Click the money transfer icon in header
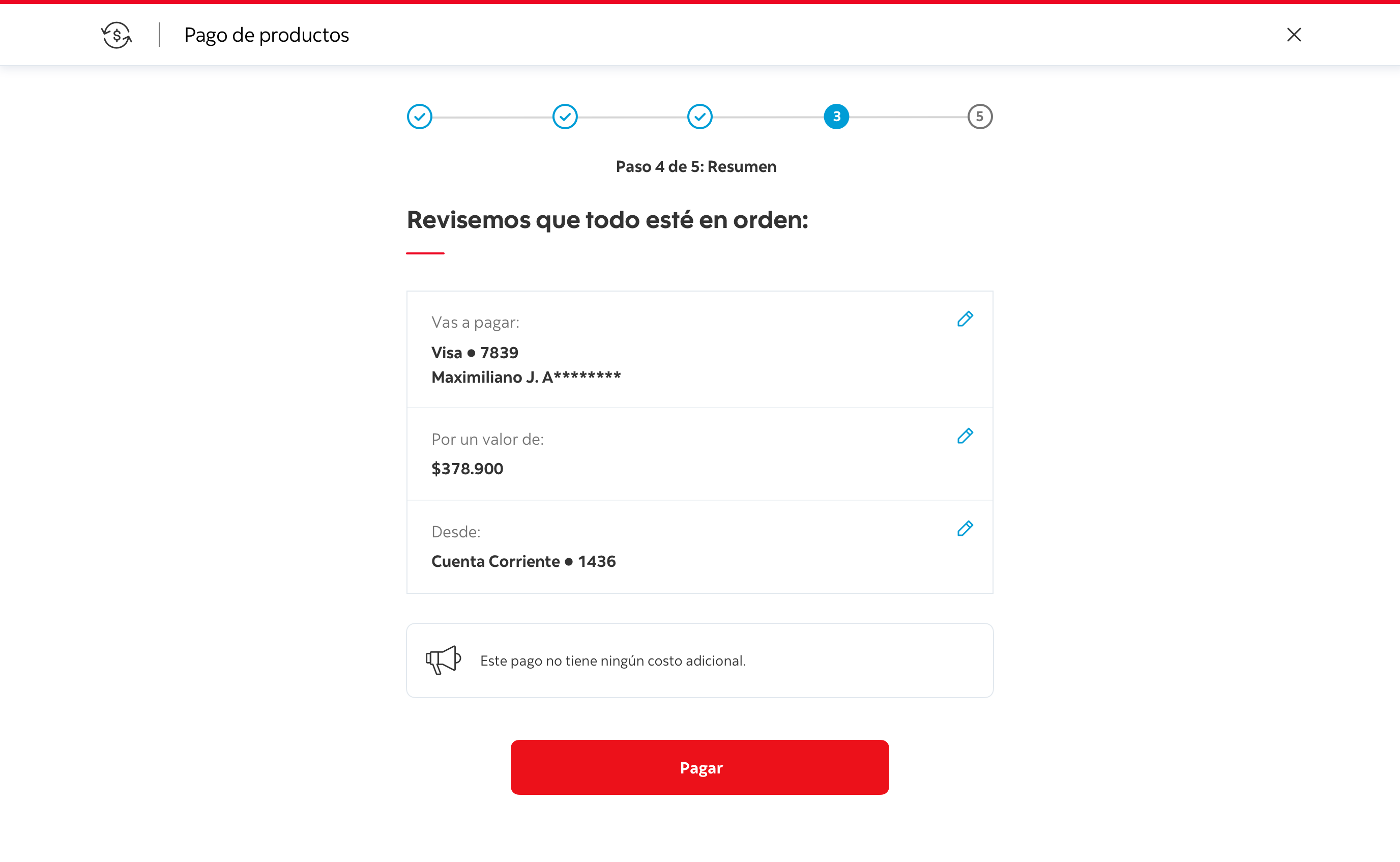Screen dimensions: 1400x862 (x=117, y=35)
